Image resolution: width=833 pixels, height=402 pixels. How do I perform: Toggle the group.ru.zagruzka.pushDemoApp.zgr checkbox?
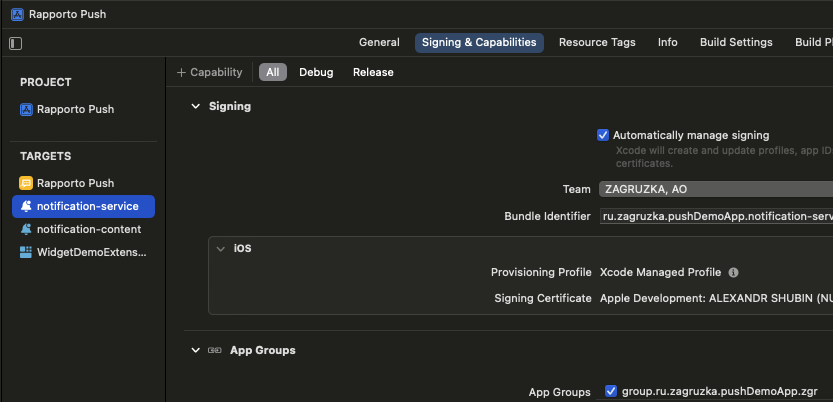(611, 391)
